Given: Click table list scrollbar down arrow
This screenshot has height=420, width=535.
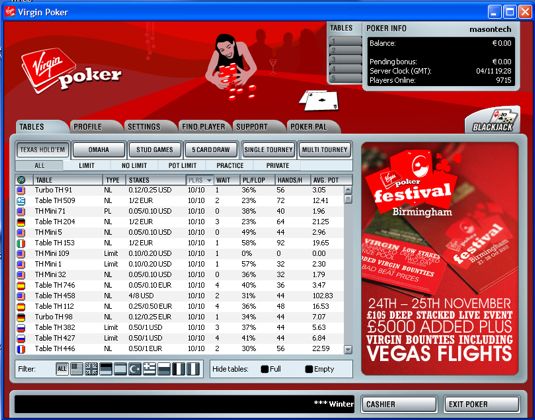Looking at the screenshot, I should (348, 349).
